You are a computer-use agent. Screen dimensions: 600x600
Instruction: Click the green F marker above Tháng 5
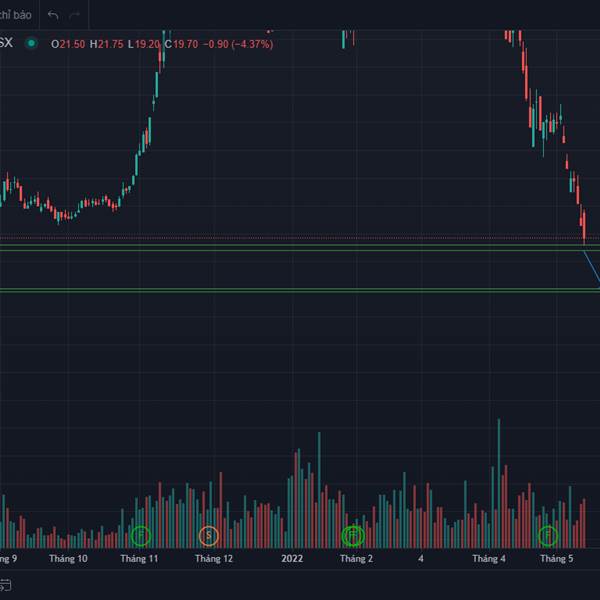[548, 535]
